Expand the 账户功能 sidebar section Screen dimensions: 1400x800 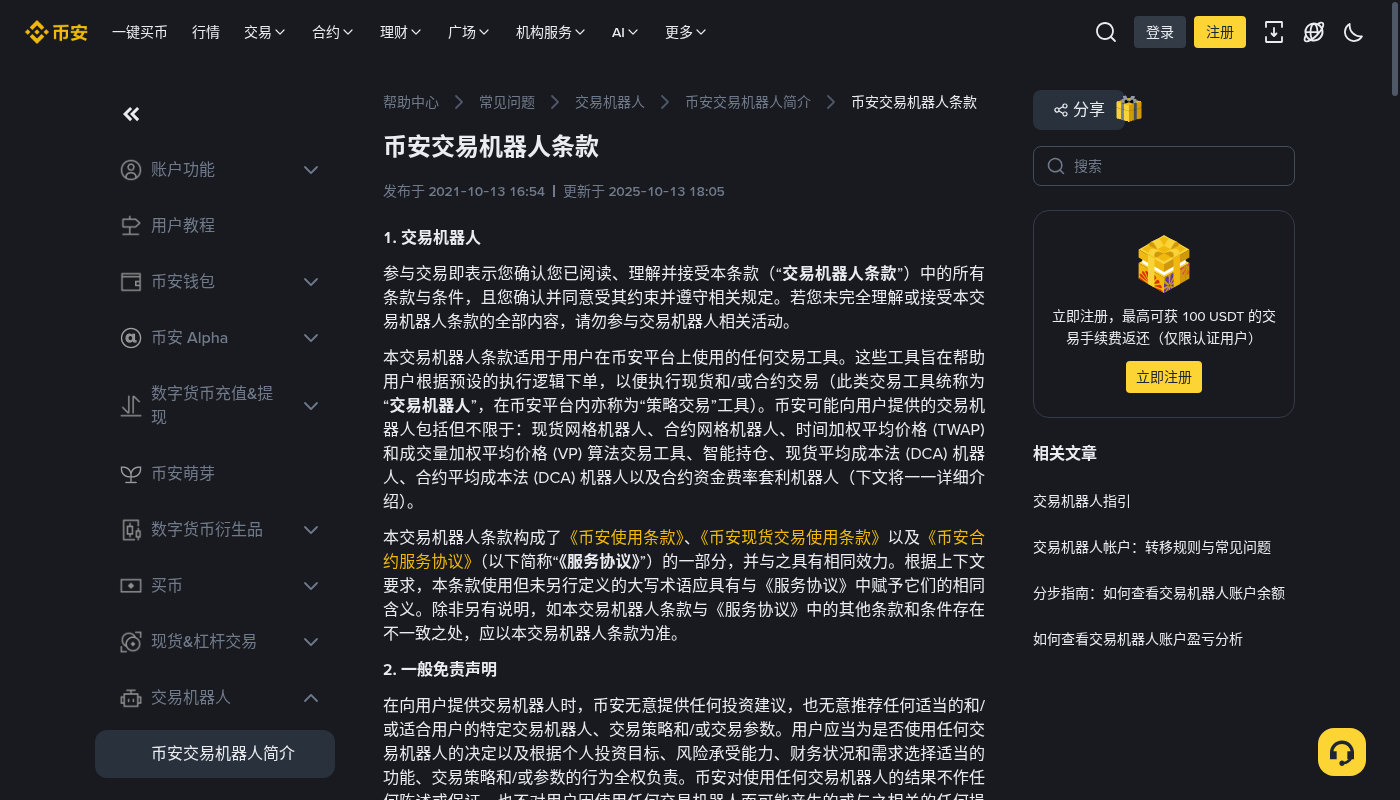pyautogui.click(x=311, y=170)
